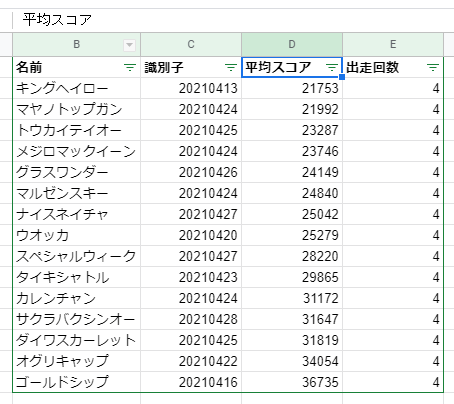Select the 名前 header cell

(x=77, y=67)
